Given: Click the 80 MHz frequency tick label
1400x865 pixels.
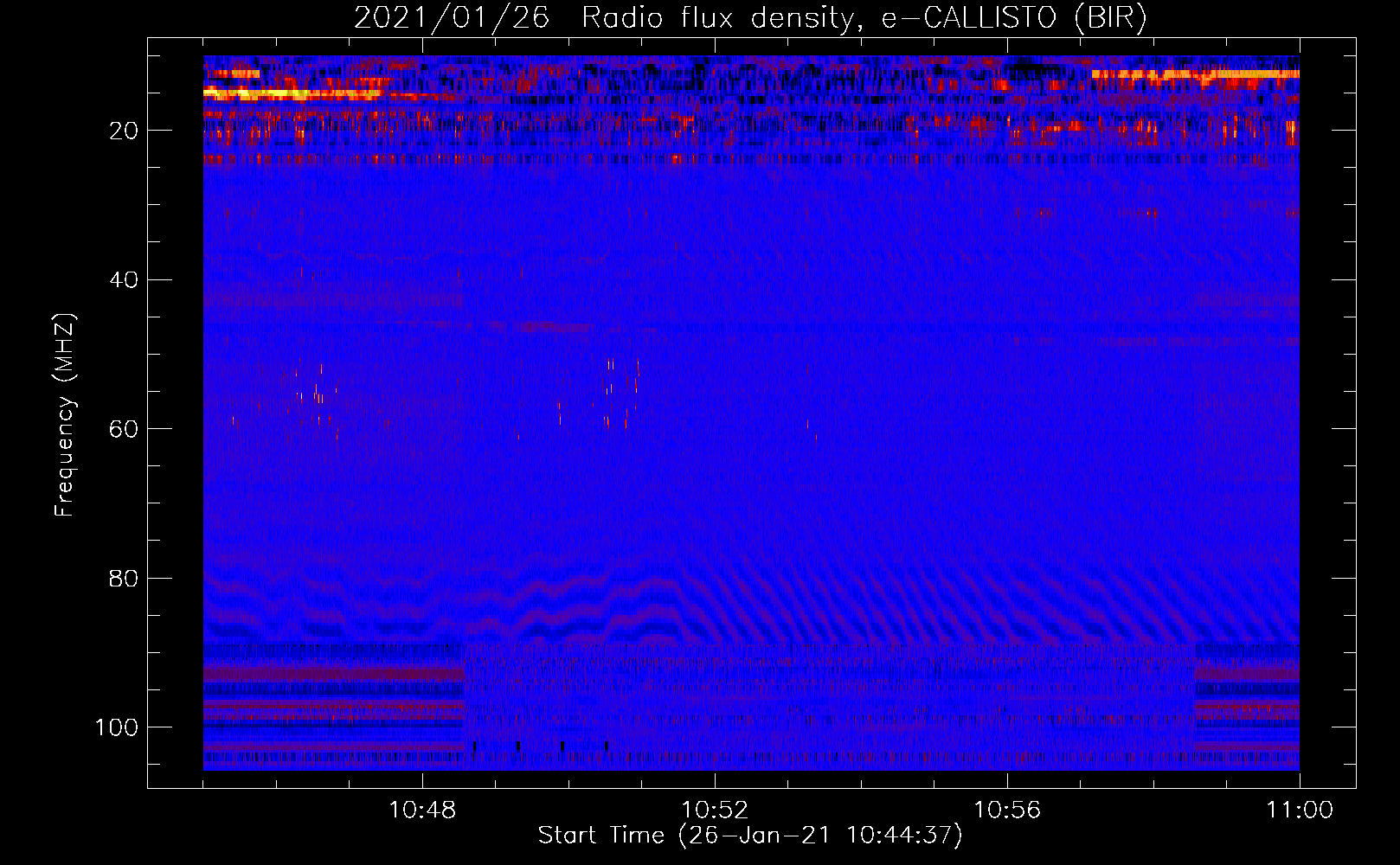Looking at the screenshot, I should coord(124,579).
